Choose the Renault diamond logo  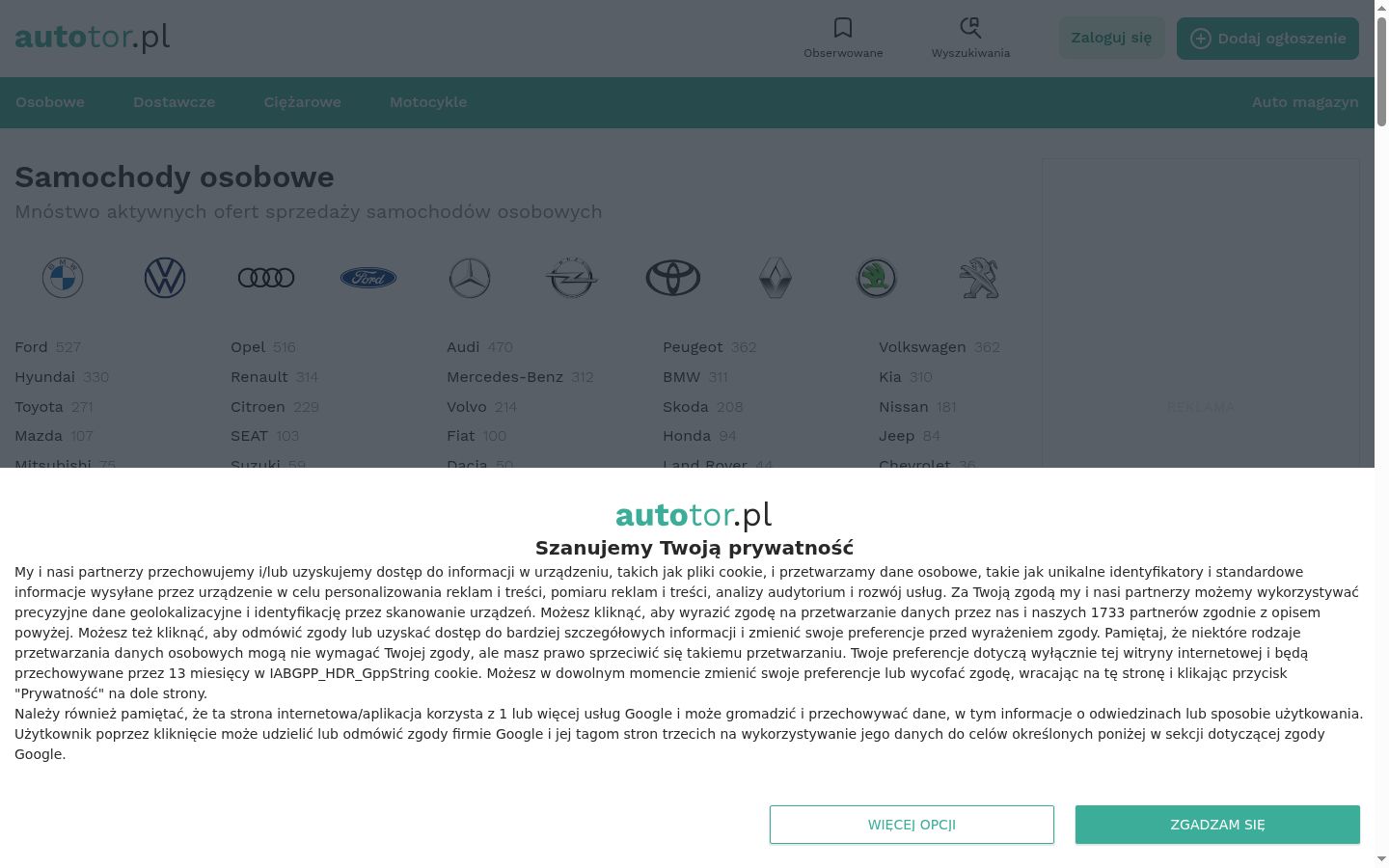pos(776,278)
